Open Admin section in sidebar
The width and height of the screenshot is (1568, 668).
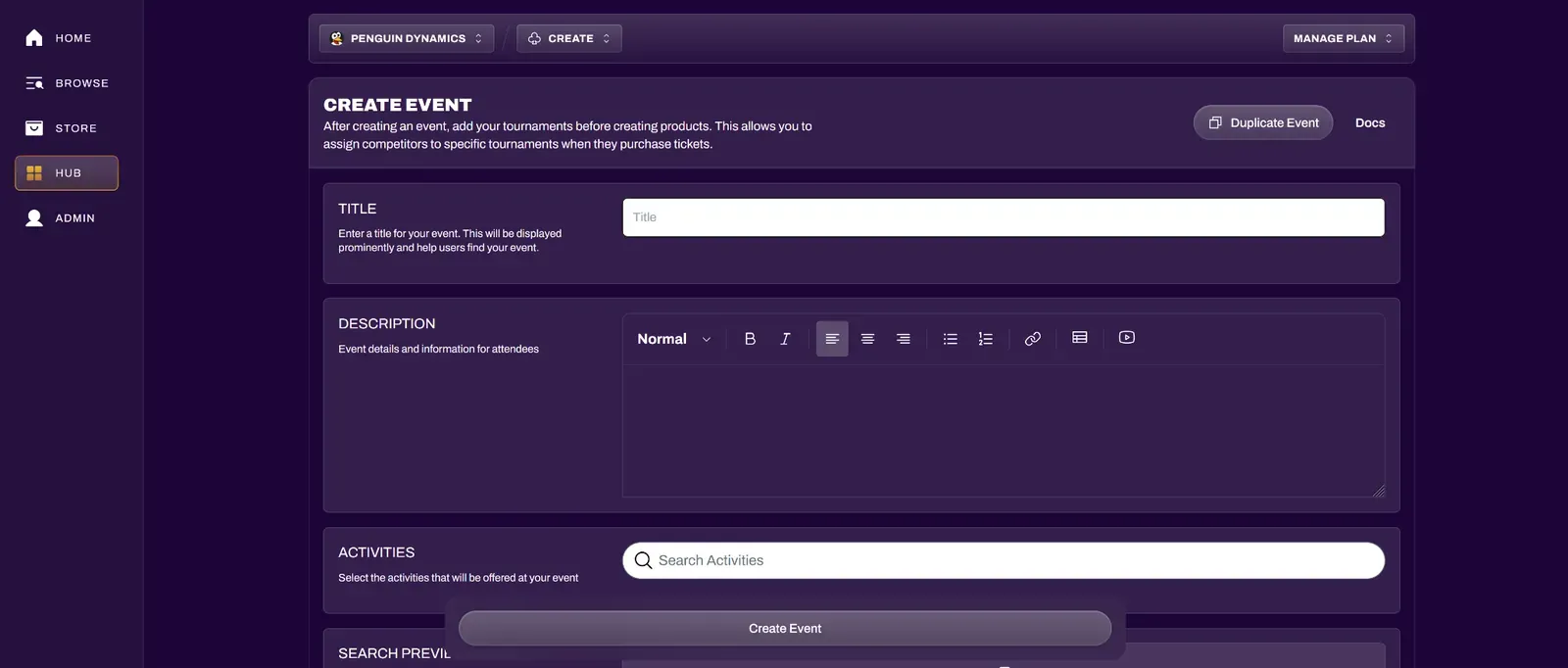[x=67, y=218]
